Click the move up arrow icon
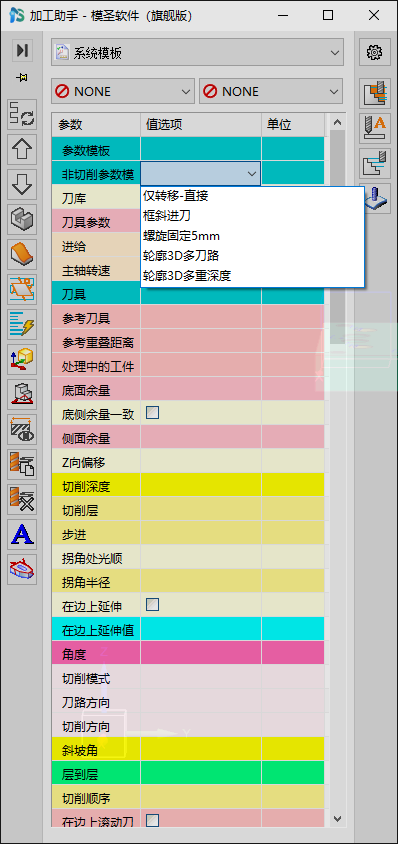 22,149
